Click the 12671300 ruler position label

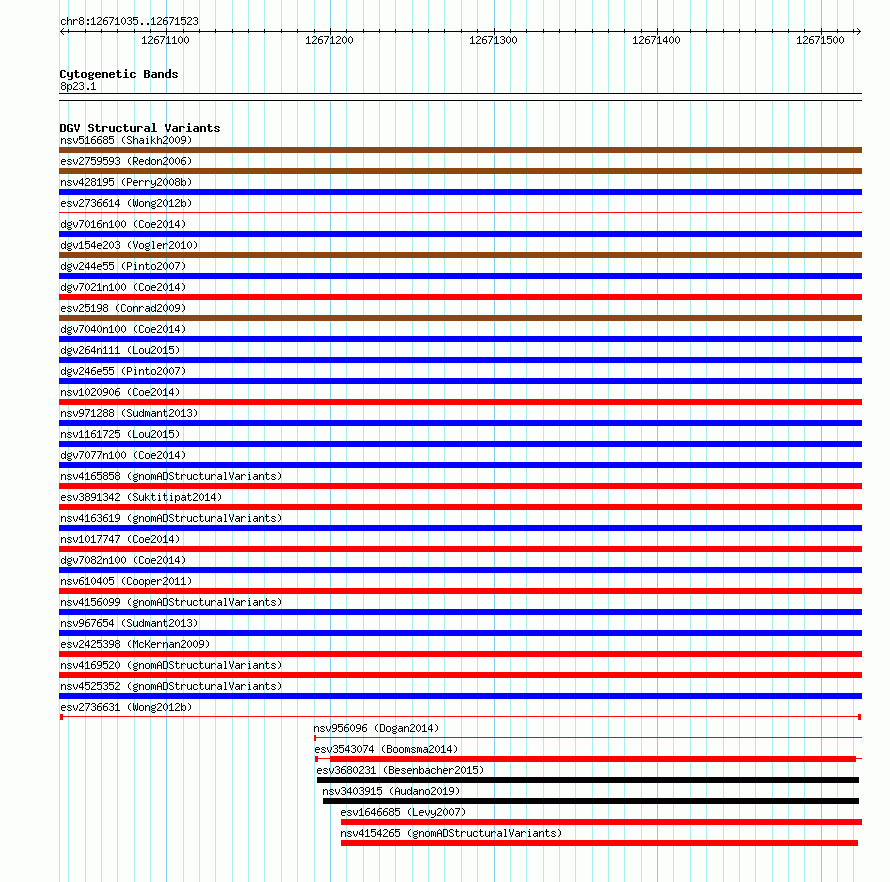[493, 40]
